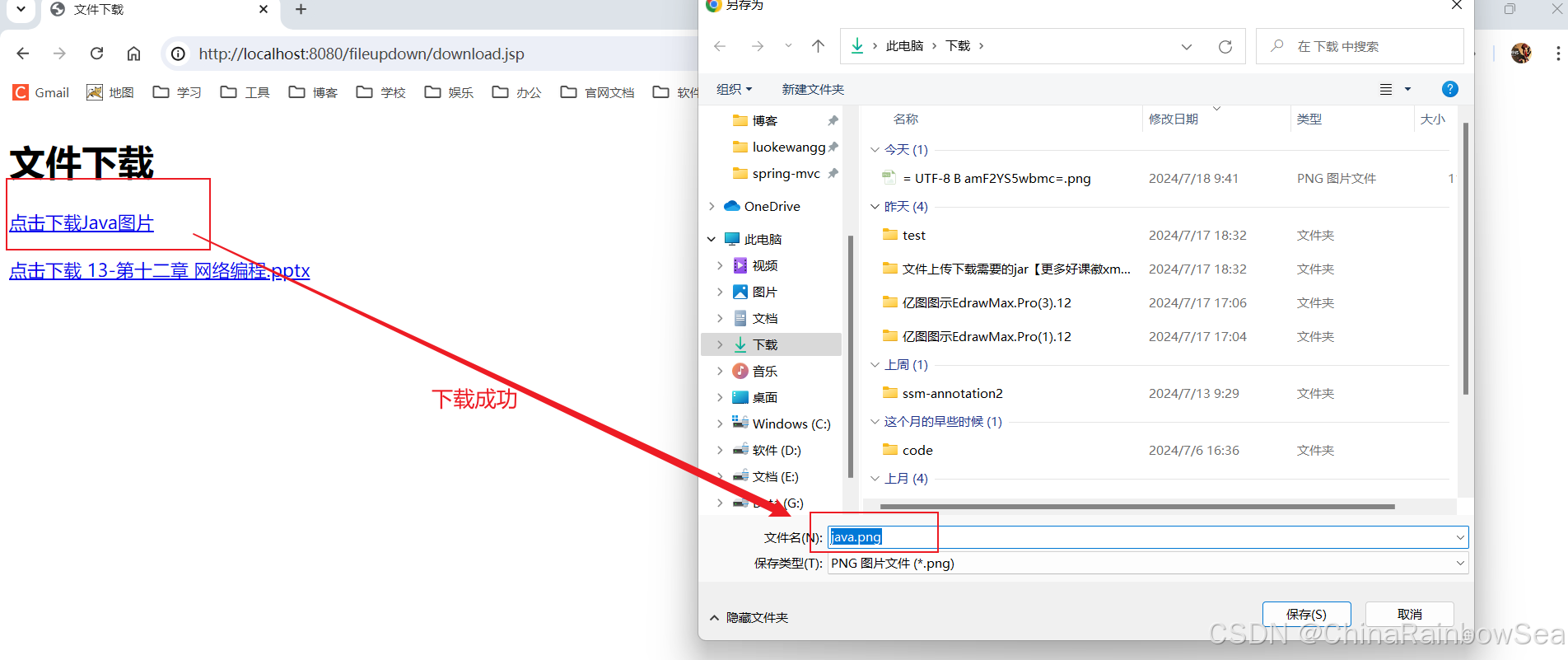This screenshot has width=1568, height=660.
Task: Open the help icon in the Save dialog
Action: 1450,89
